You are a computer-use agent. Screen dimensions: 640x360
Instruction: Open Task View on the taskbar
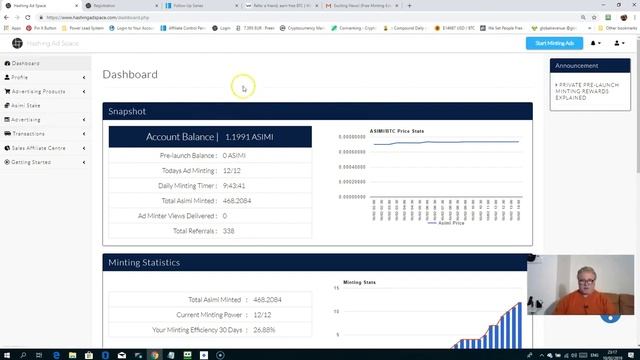(39, 355)
